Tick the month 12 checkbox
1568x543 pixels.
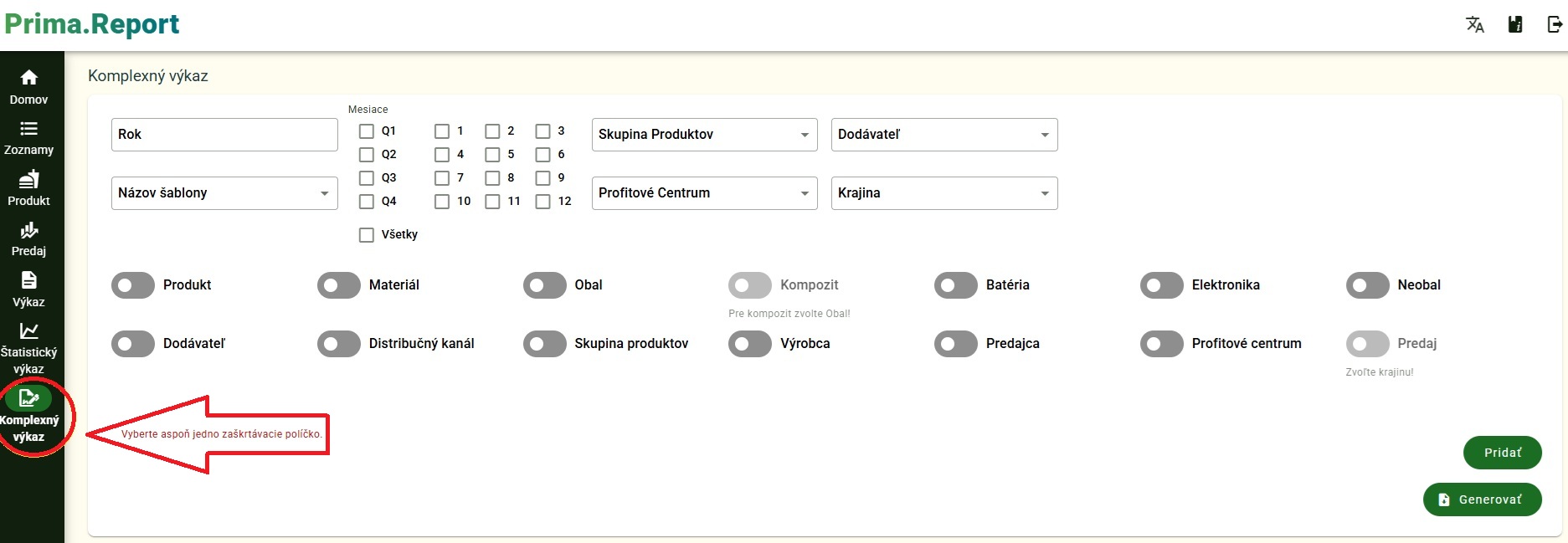543,202
